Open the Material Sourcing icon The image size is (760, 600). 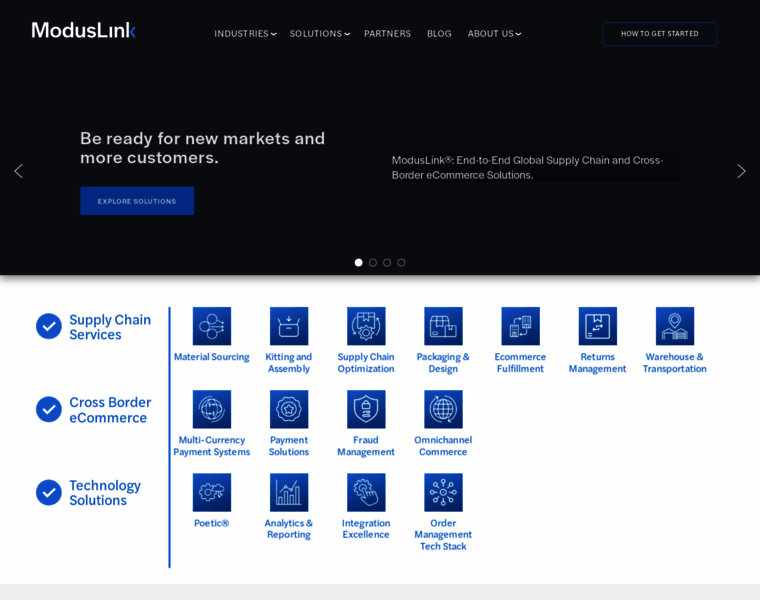212,326
